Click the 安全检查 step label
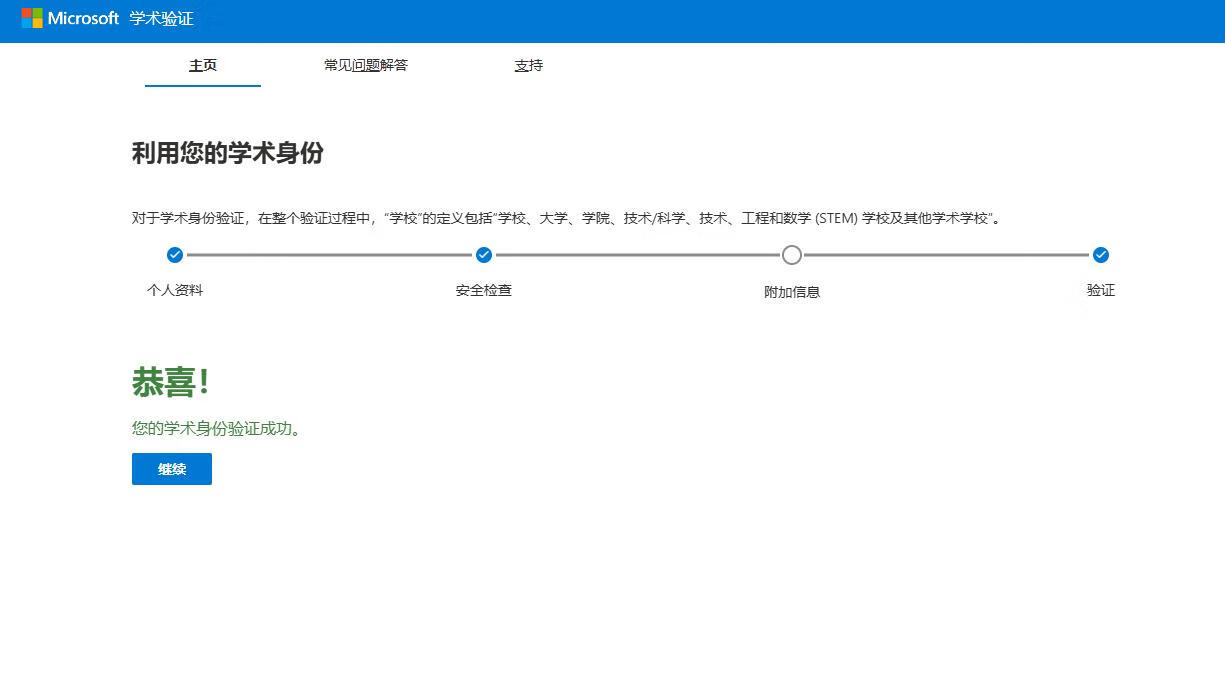1225x683 pixels. (484, 290)
